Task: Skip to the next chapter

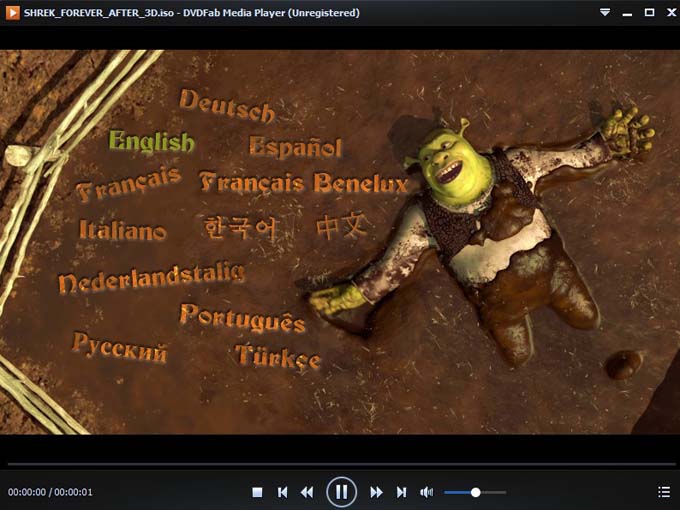Action: (x=402, y=492)
